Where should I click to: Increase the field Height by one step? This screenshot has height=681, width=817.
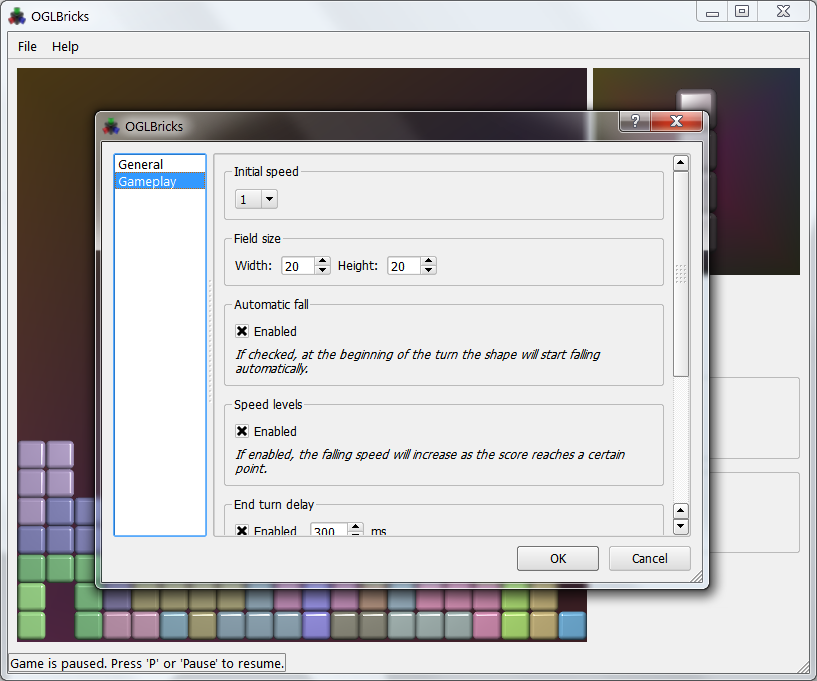point(428,261)
